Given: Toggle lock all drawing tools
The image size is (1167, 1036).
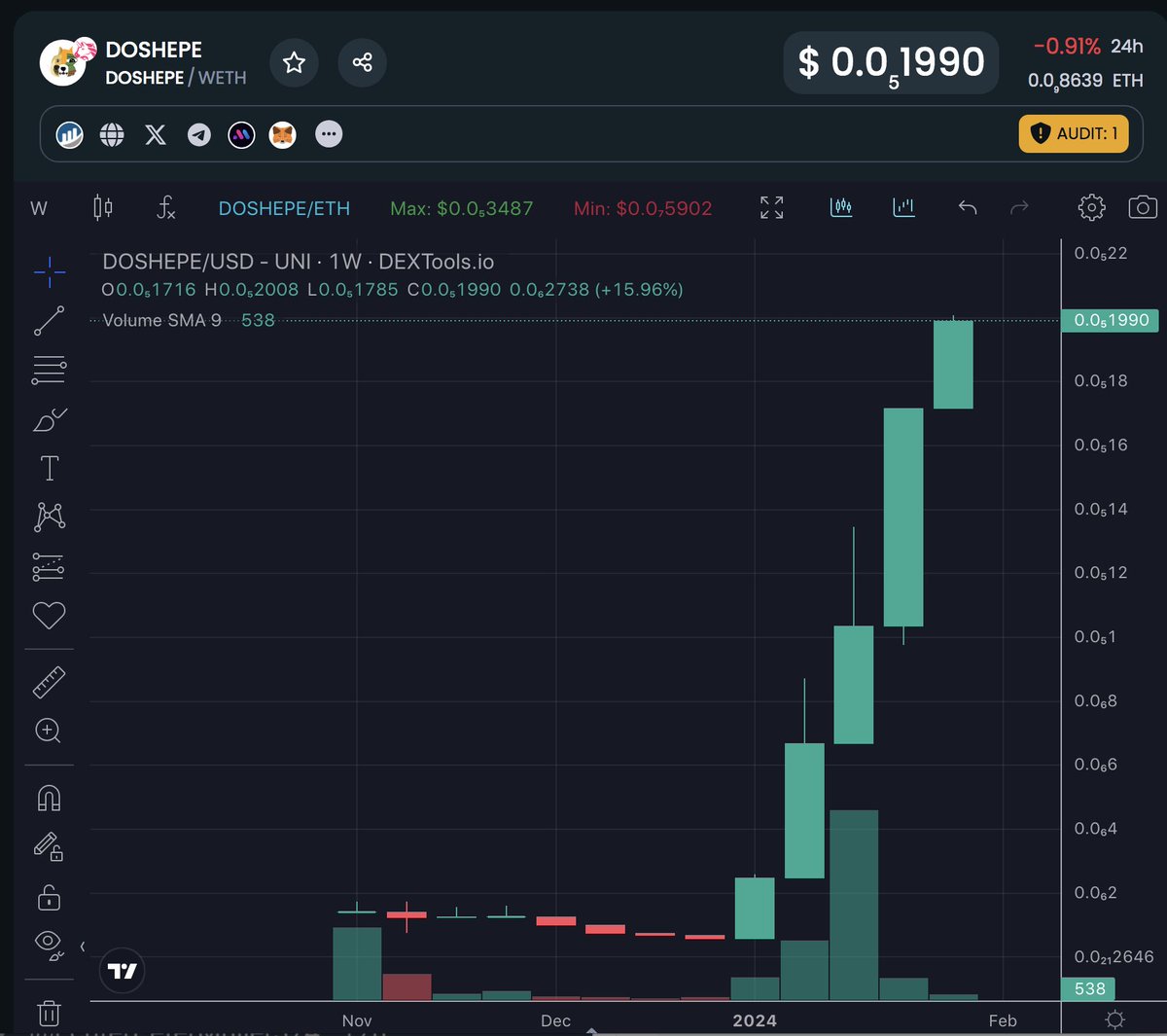Looking at the screenshot, I should [50, 896].
